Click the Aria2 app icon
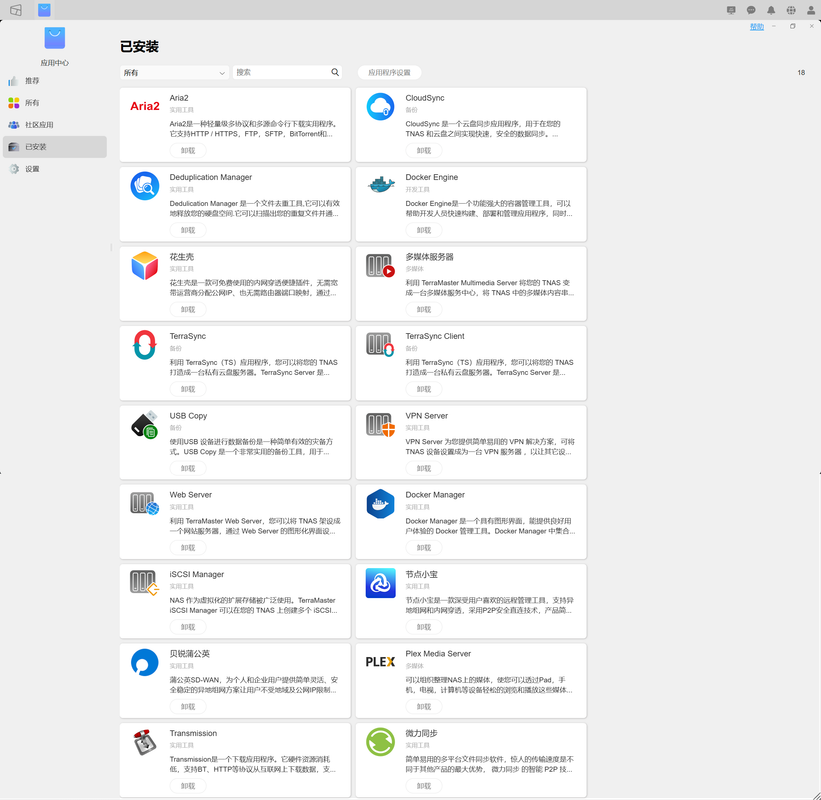The width and height of the screenshot is (821, 800). coord(145,106)
